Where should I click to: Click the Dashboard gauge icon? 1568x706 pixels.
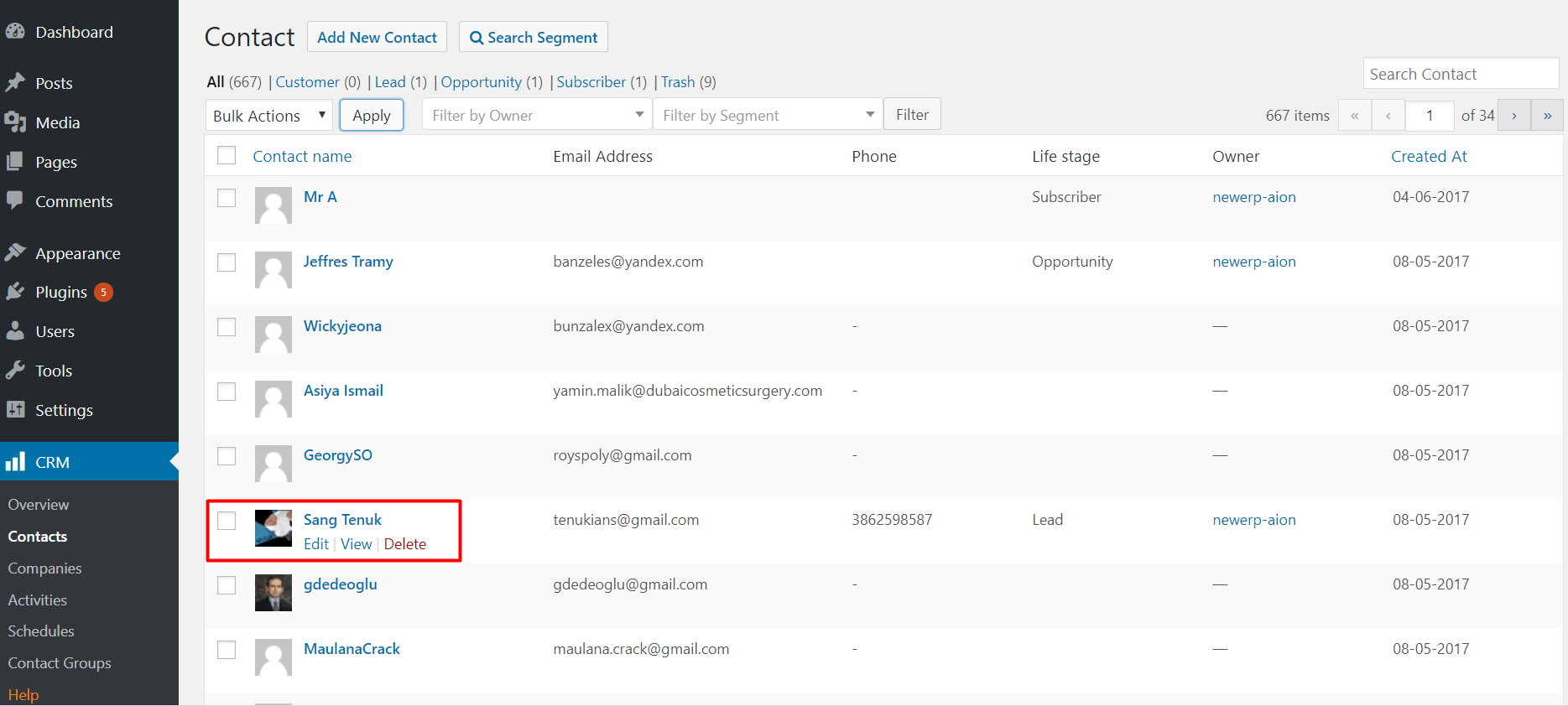15,32
